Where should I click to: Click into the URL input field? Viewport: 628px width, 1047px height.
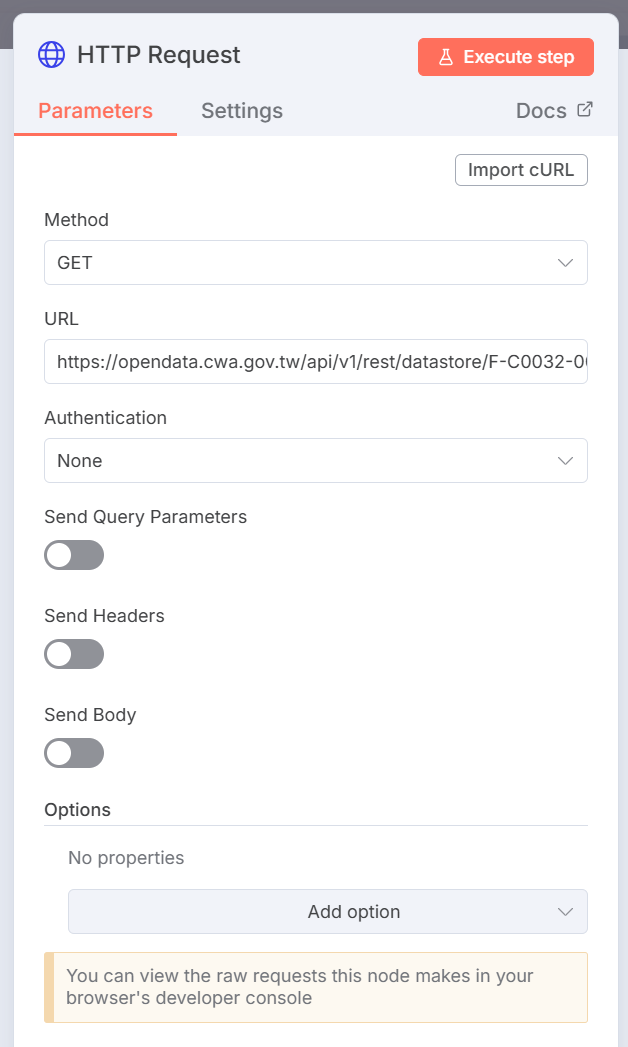pyautogui.click(x=315, y=362)
